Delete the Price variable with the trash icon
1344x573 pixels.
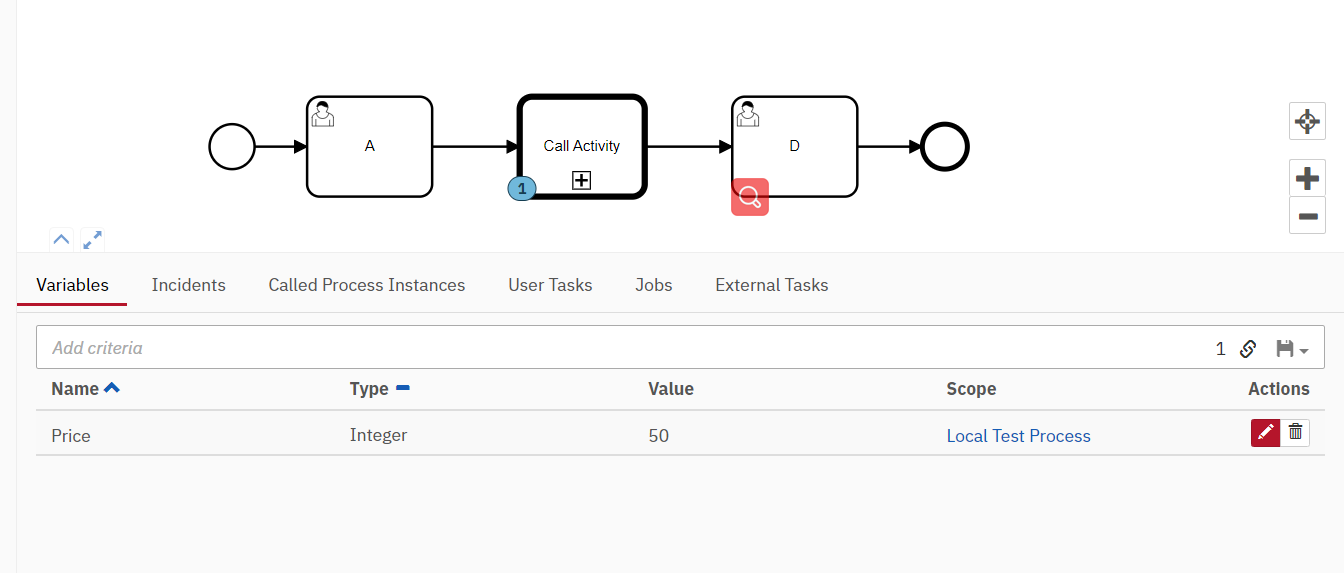click(1295, 432)
